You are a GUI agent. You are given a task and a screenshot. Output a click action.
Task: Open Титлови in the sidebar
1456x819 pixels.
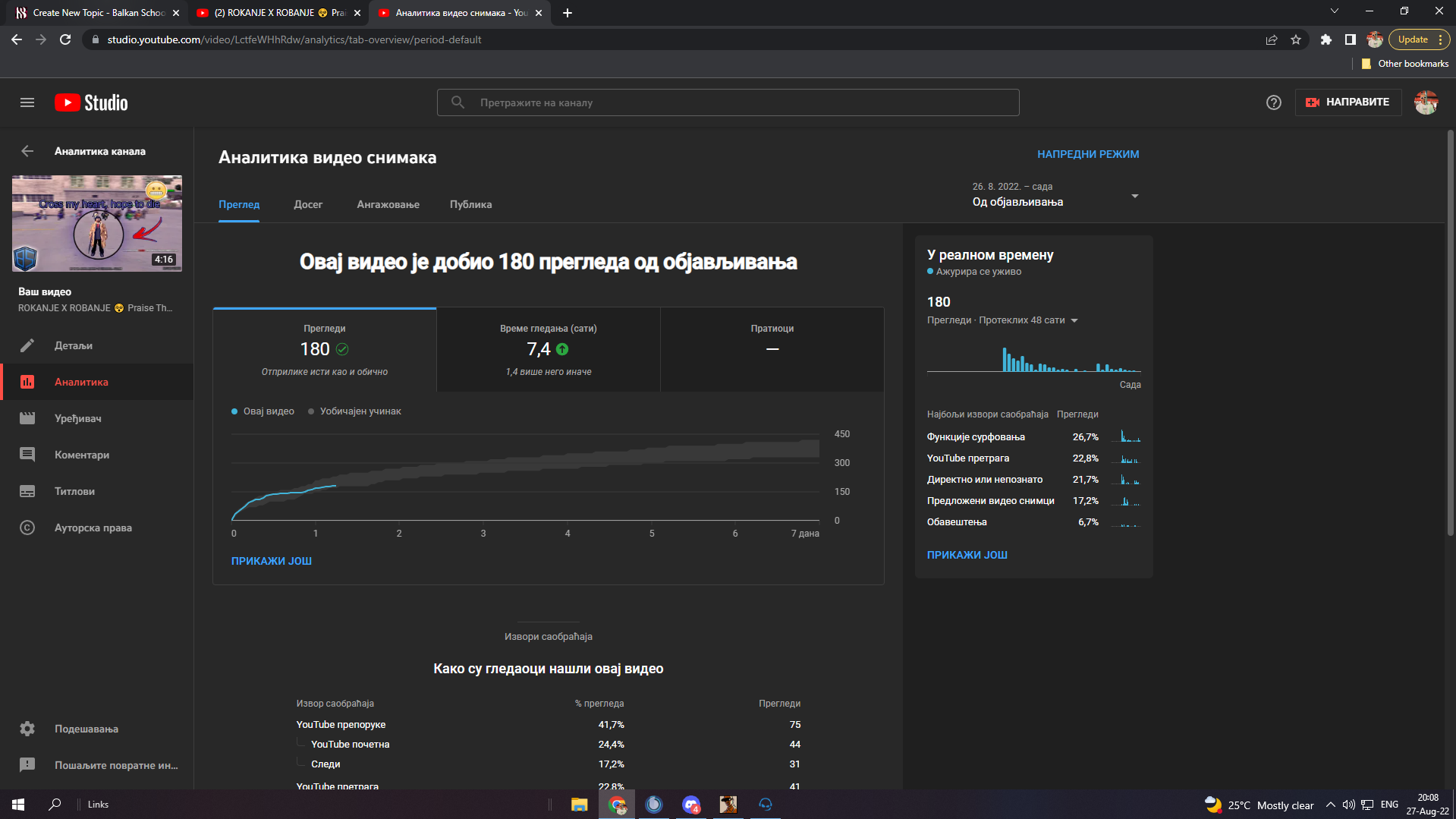click(97, 491)
